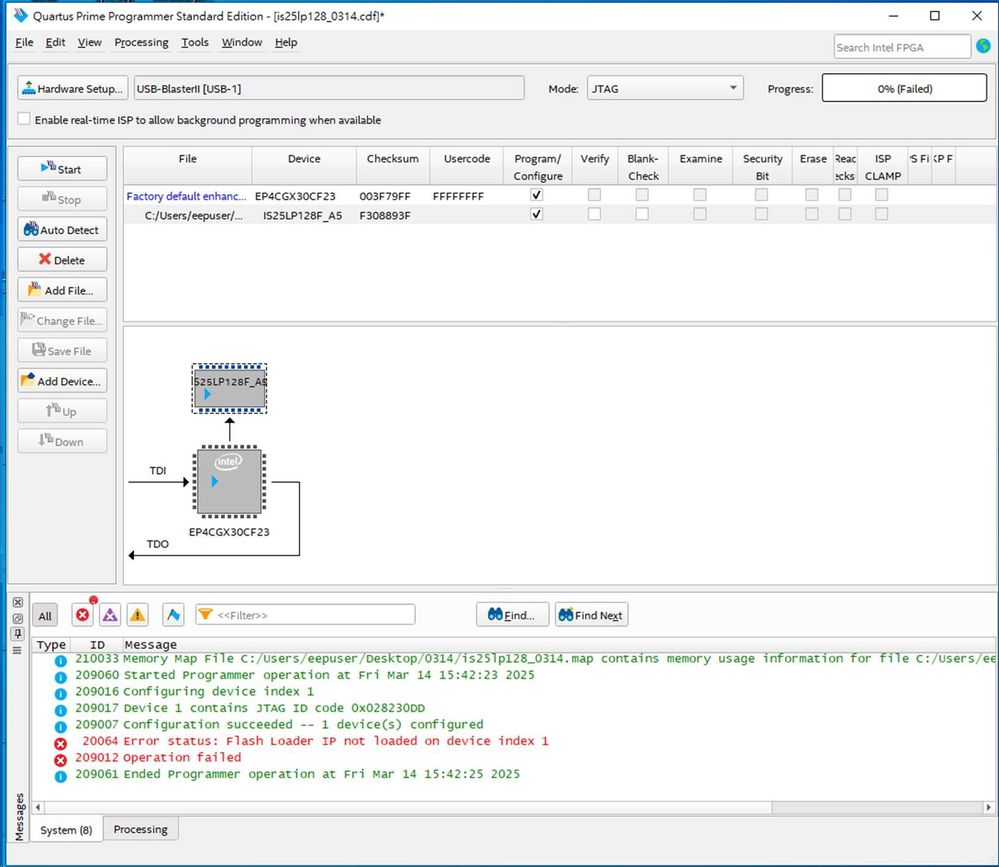Screen dimensions: 999x867
Task: Click the Start programming button
Action: pos(62,169)
